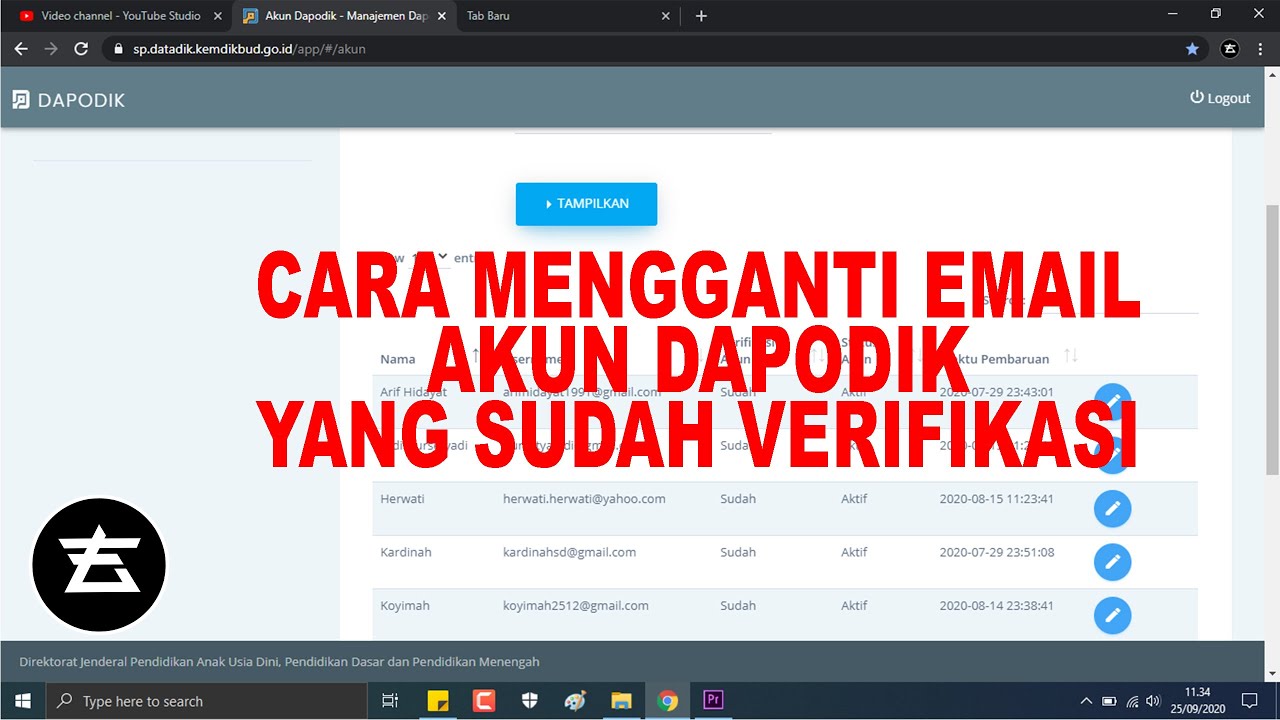1280x720 pixels.
Task: Open the Camtasia app on the taskbar
Action: pos(483,701)
